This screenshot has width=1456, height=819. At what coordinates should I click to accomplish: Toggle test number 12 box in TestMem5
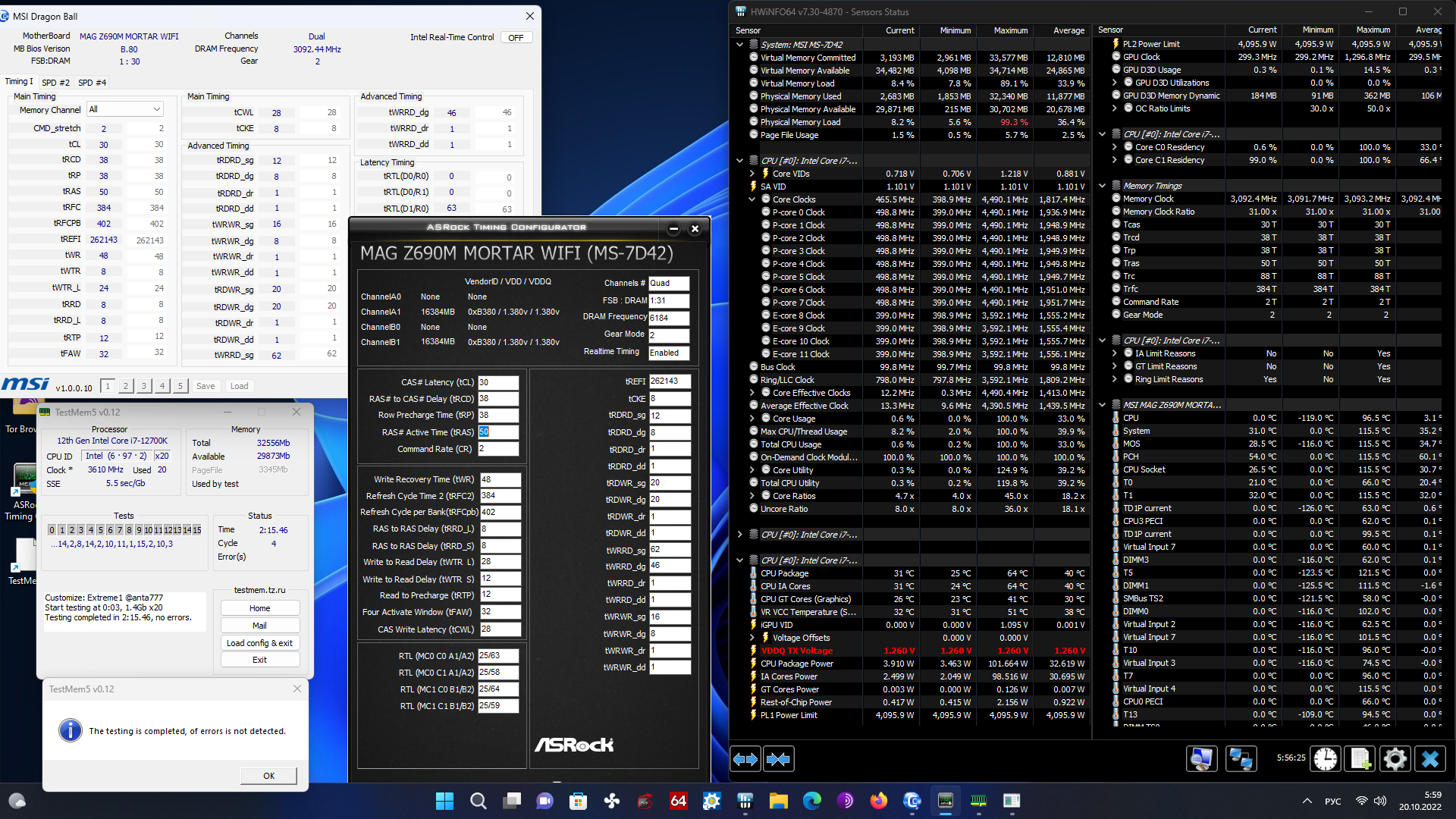coord(168,530)
